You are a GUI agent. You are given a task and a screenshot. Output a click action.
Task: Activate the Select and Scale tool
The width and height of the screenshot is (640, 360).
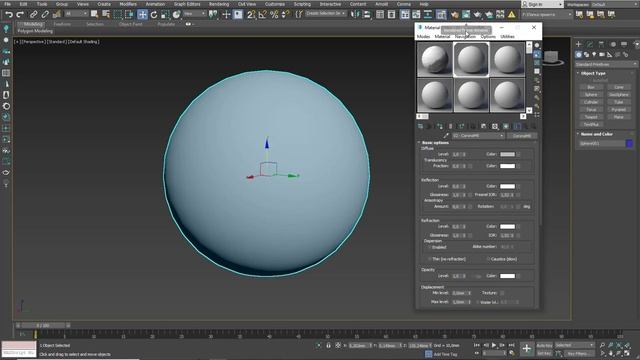coord(165,15)
